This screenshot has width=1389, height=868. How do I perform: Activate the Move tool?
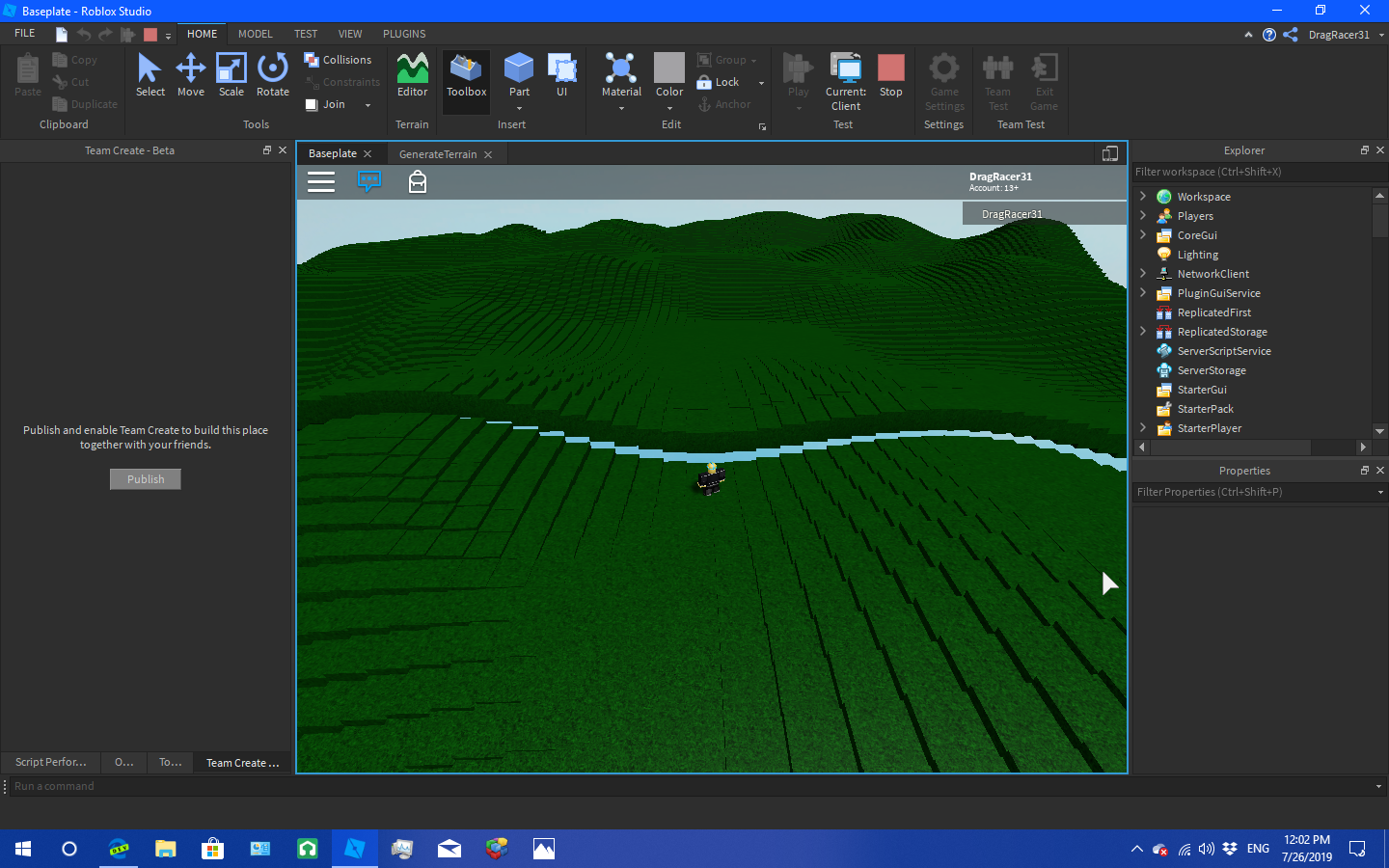click(191, 75)
